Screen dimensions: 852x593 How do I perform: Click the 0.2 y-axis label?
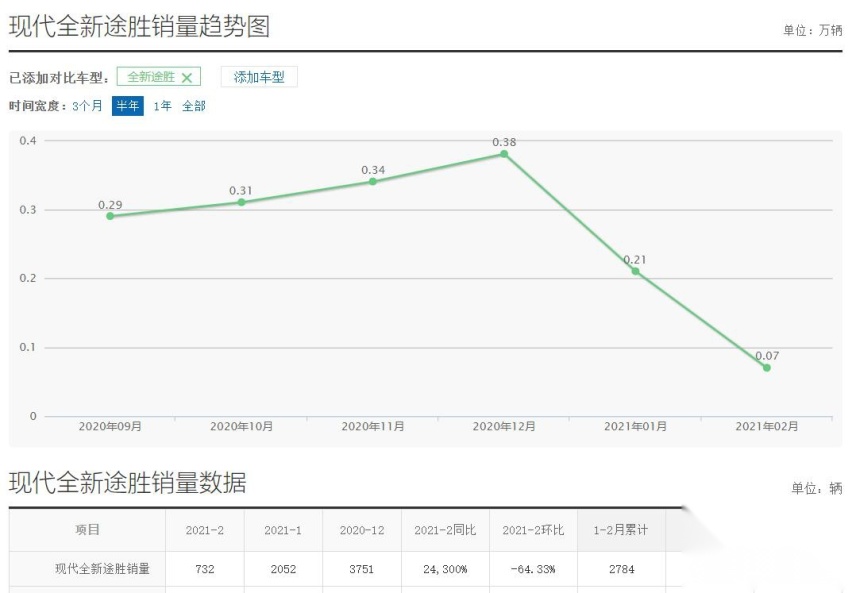coord(28,278)
